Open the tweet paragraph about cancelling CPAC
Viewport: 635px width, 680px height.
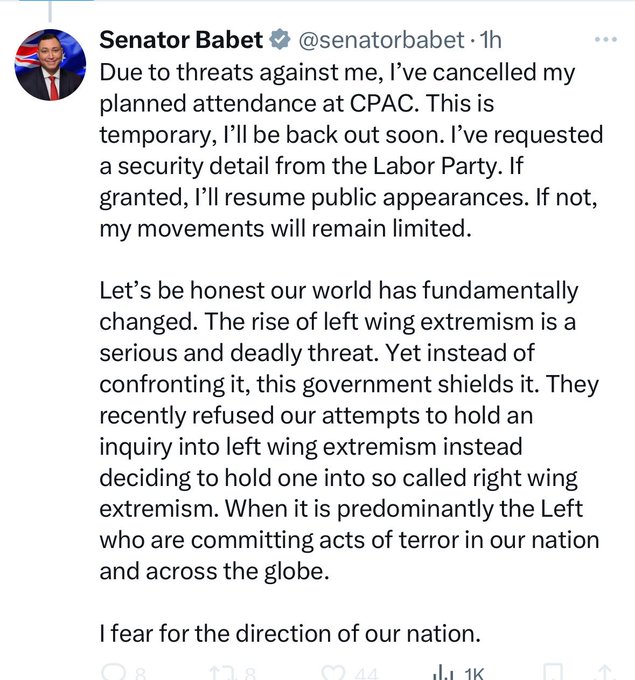[351, 150]
